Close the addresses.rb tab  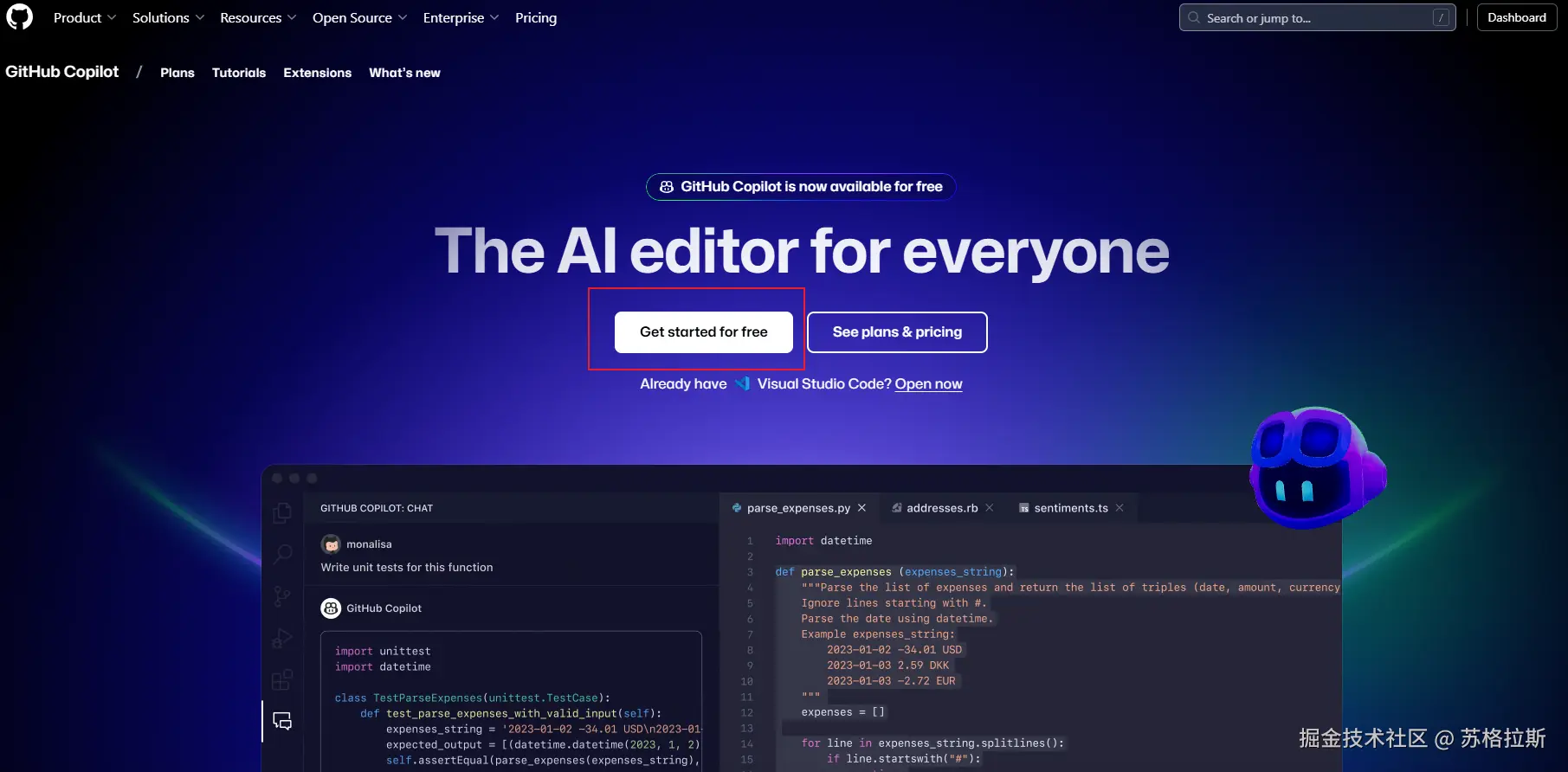(990, 508)
